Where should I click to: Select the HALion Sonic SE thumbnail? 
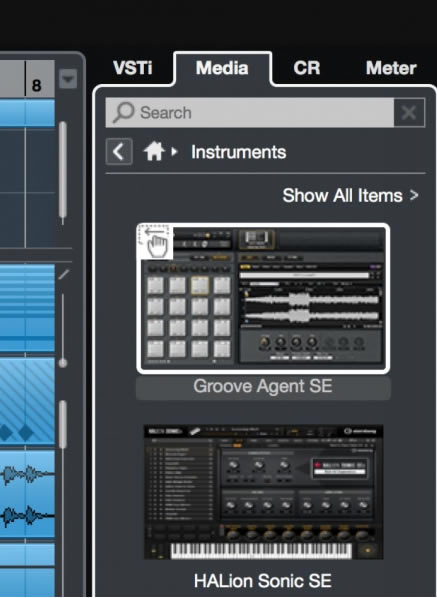[263, 492]
